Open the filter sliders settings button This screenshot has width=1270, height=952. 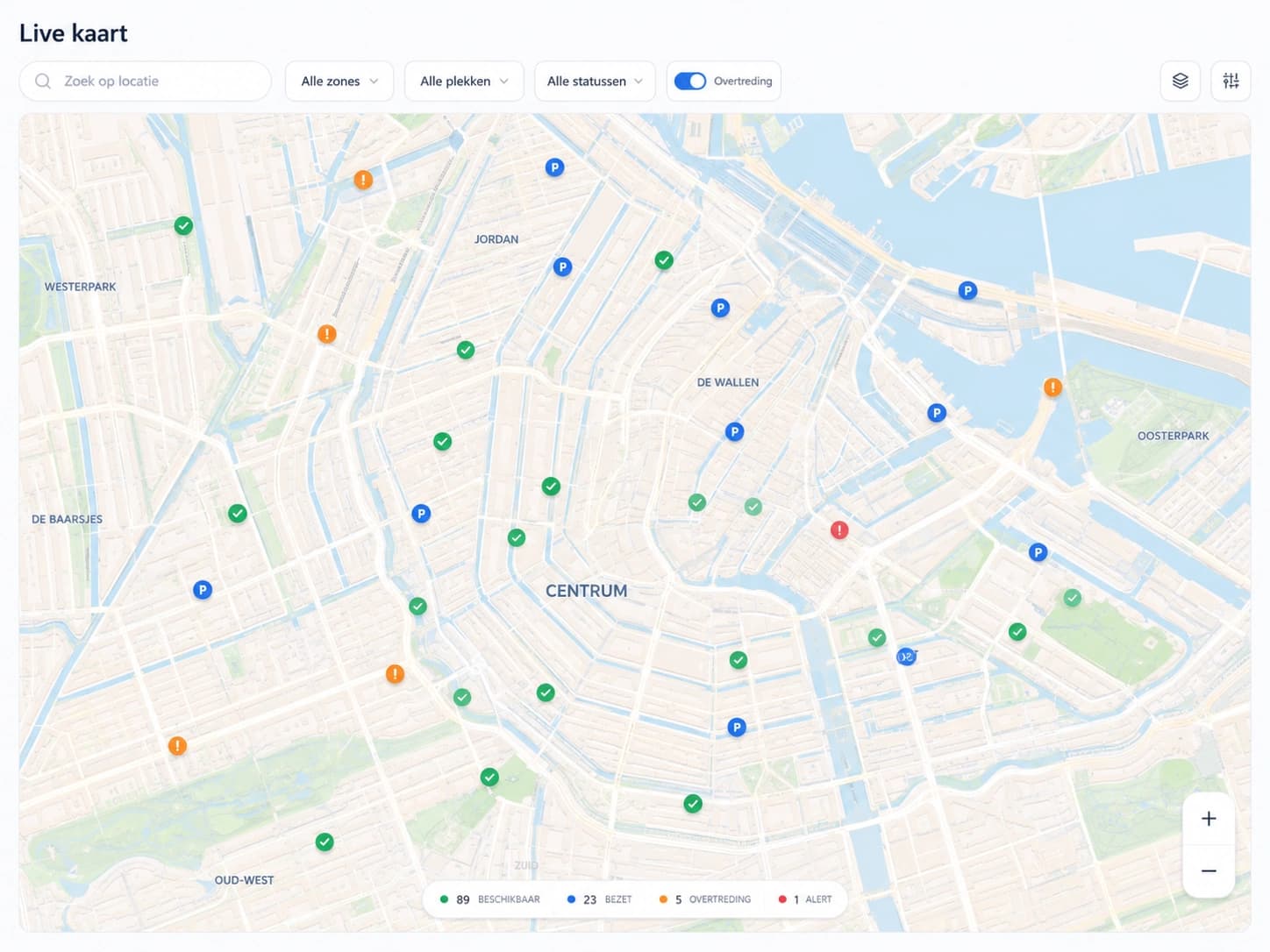1231,81
